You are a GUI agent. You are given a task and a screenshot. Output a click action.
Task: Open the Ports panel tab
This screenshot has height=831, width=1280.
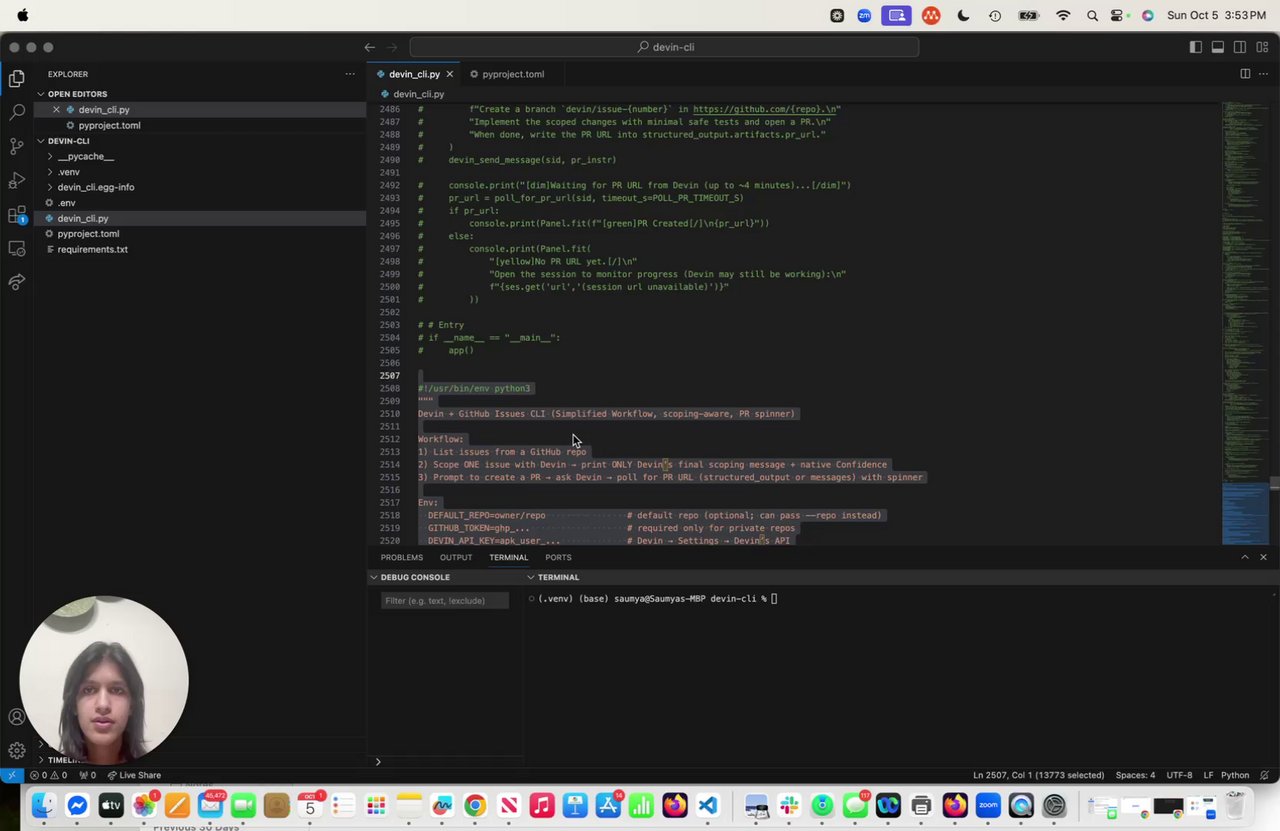[558, 557]
